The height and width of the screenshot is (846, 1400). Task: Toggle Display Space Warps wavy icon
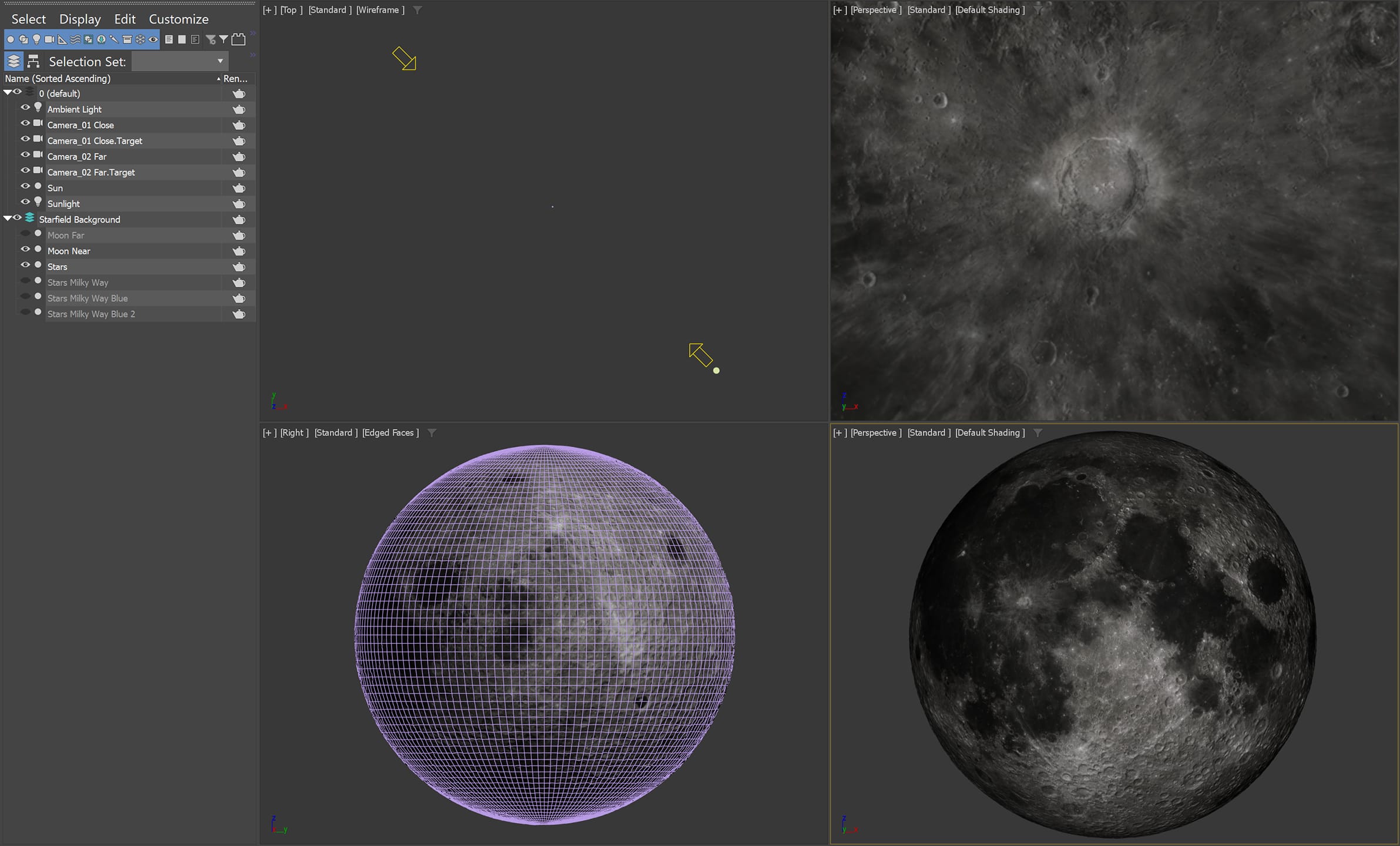click(75, 39)
